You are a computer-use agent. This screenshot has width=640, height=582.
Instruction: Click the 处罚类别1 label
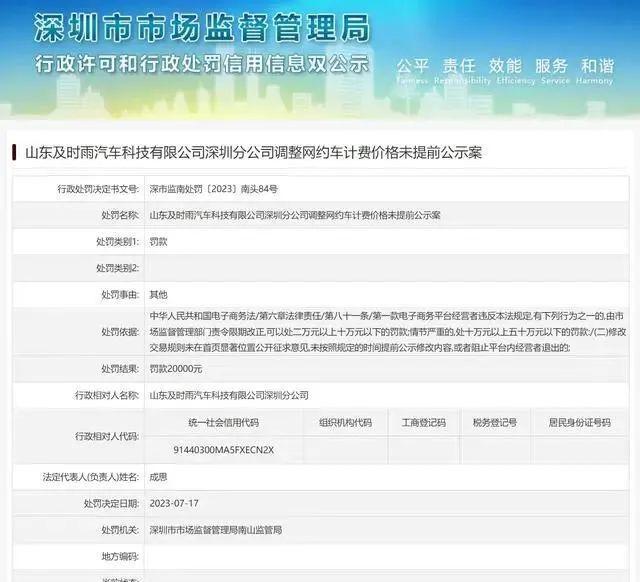[x=118, y=242]
